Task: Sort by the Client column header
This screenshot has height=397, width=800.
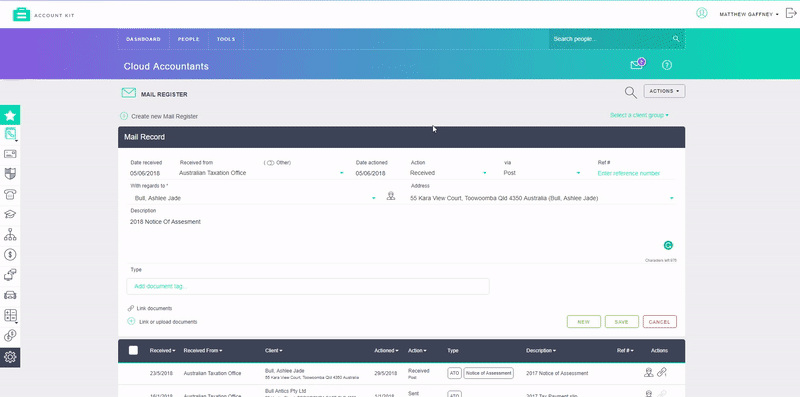Action: 273,351
